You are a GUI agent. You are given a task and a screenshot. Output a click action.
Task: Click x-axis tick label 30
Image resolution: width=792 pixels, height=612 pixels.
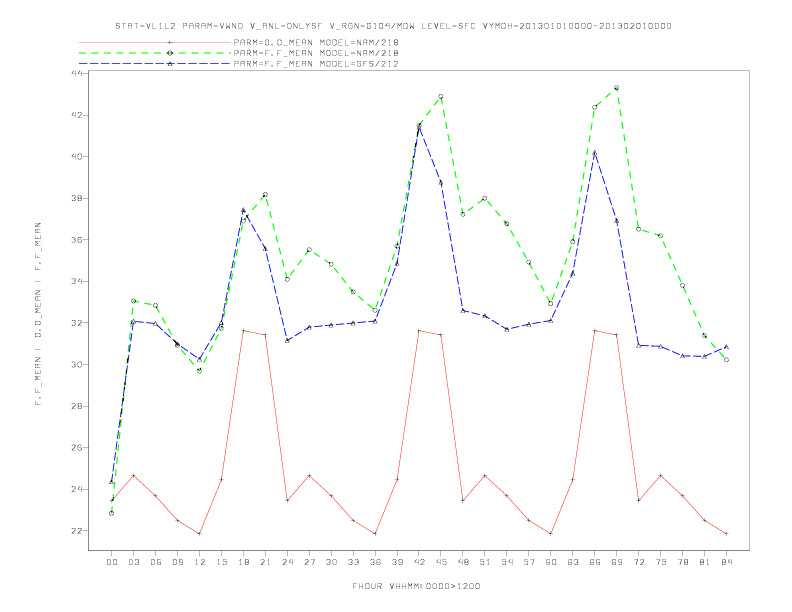331,562
